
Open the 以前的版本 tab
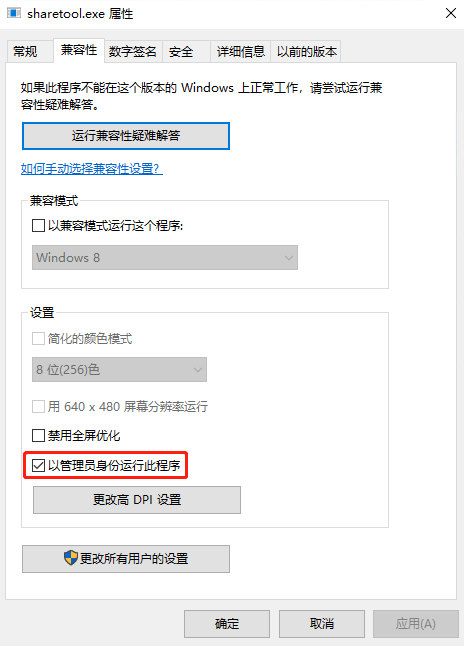306,51
